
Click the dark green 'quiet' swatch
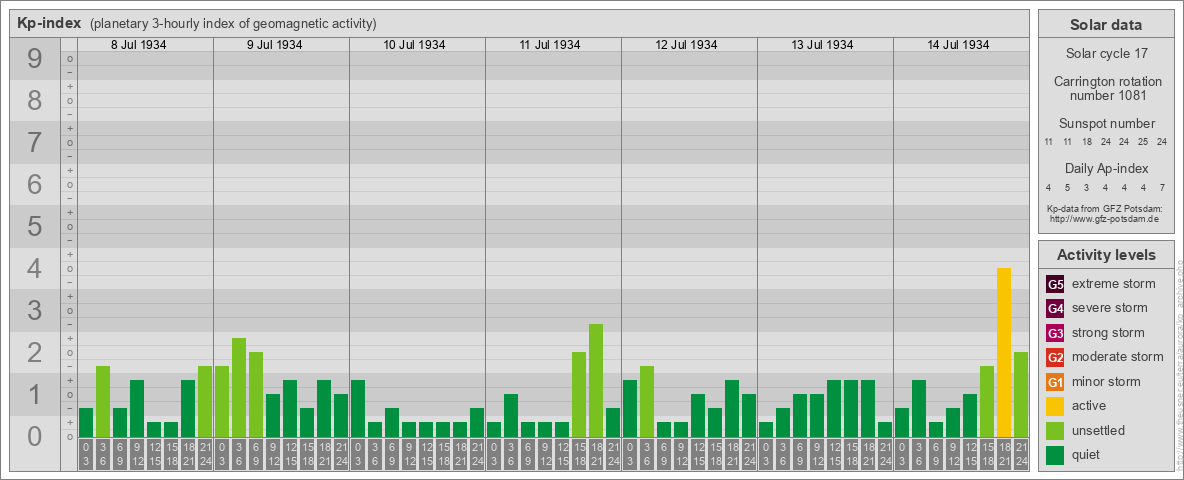pyautogui.click(x=1055, y=454)
